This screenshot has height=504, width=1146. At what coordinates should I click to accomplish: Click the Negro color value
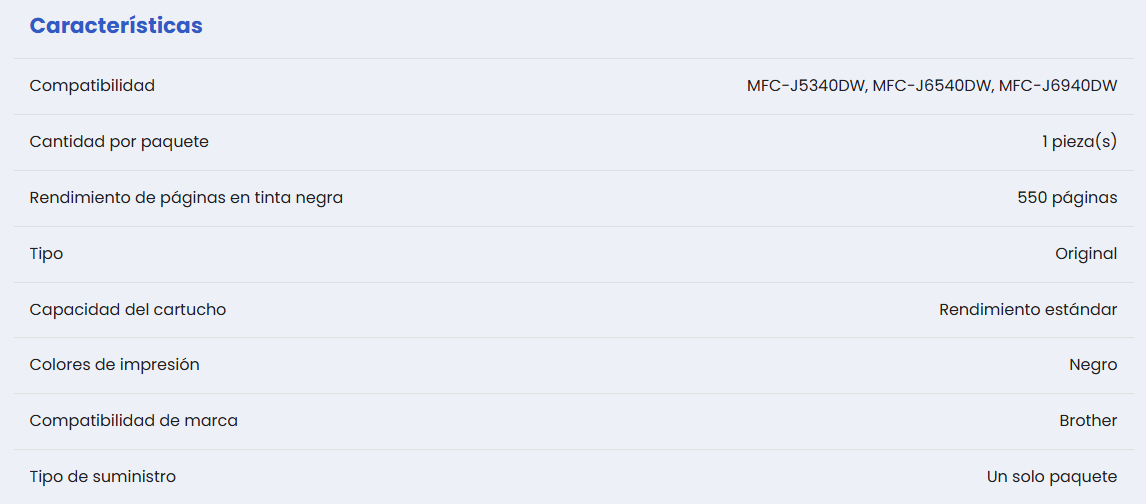click(1093, 365)
